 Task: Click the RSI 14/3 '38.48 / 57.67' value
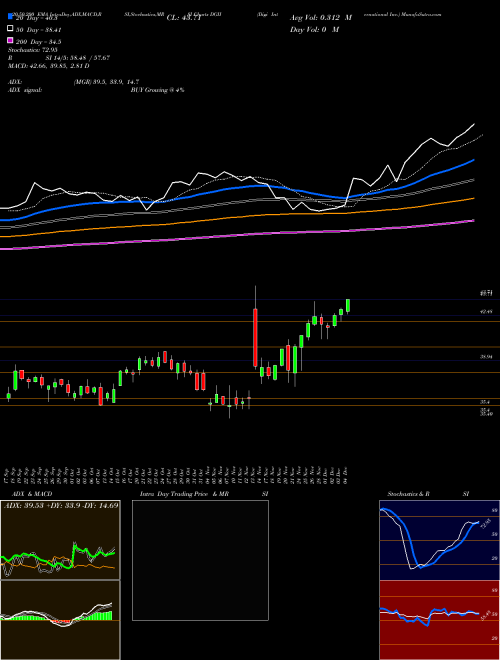coord(89,58)
